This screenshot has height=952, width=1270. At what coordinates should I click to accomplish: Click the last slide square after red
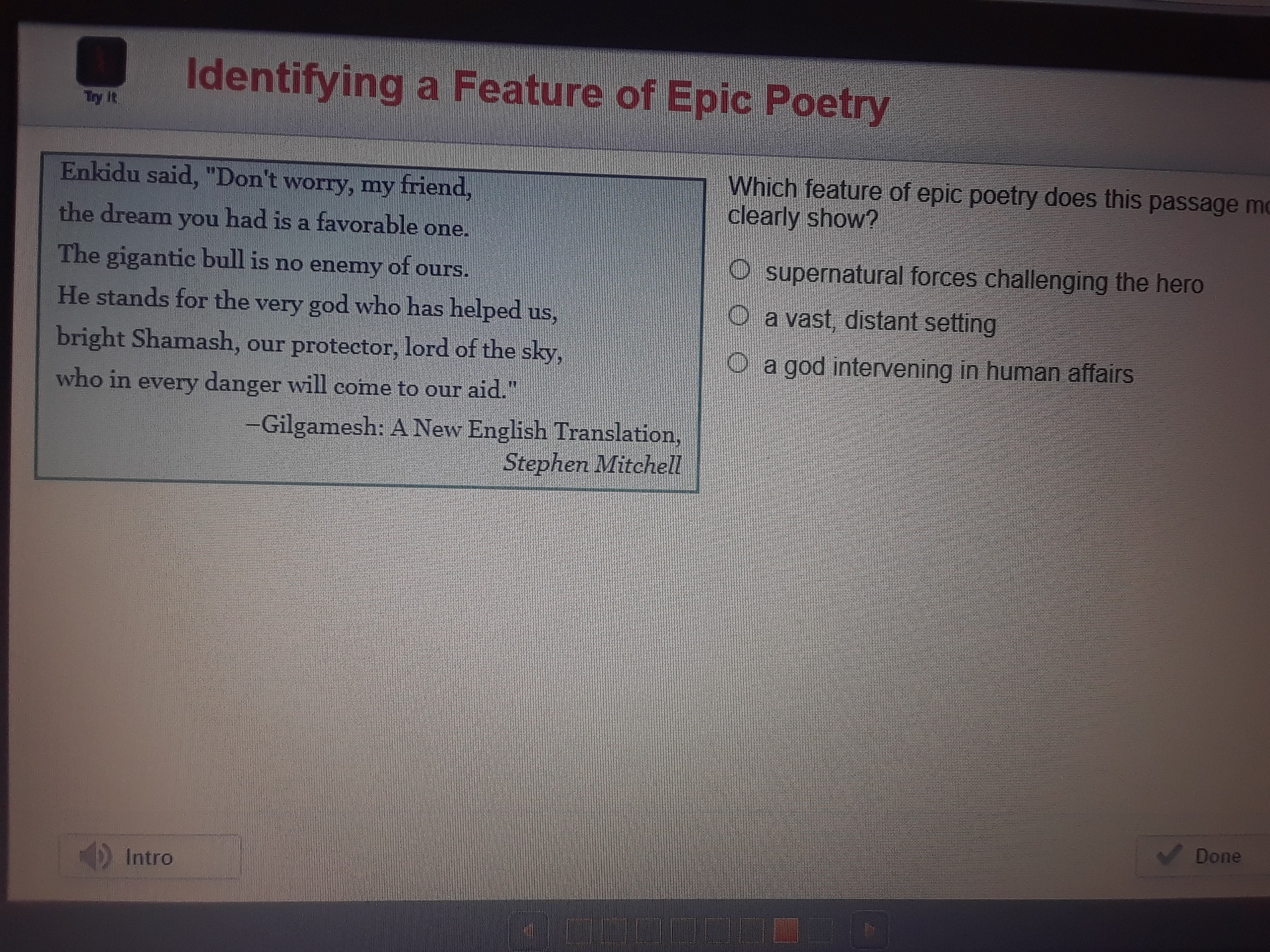click(820, 930)
